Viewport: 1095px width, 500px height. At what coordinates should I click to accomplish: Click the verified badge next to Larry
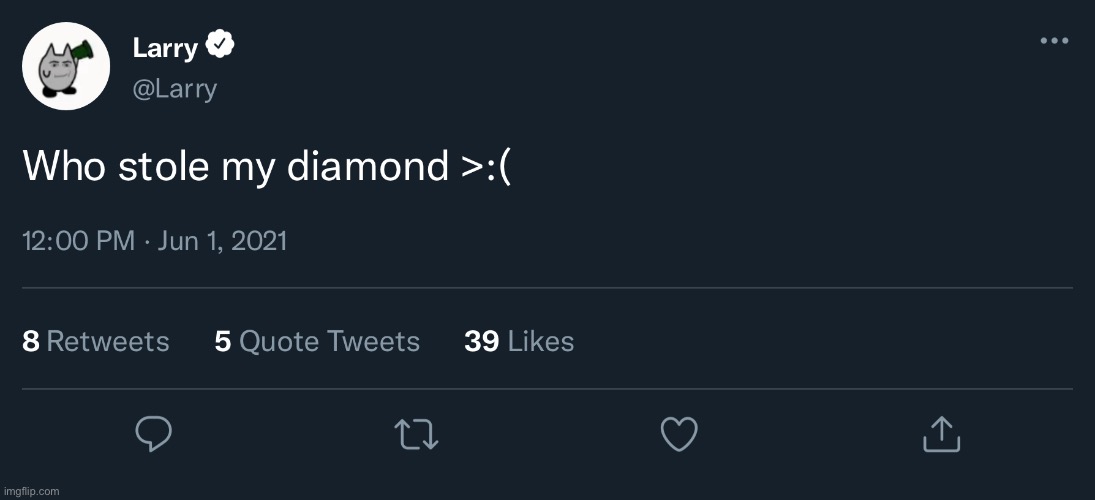pos(220,46)
